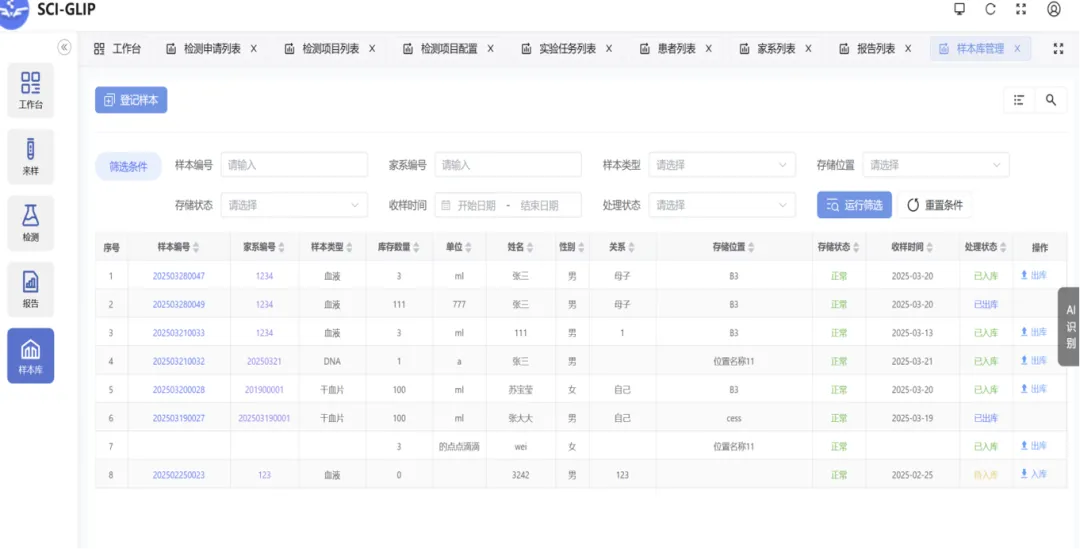Close the 样本库管理 tab
This screenshot has width=1080, height=549.
(x=1017, y=49)
